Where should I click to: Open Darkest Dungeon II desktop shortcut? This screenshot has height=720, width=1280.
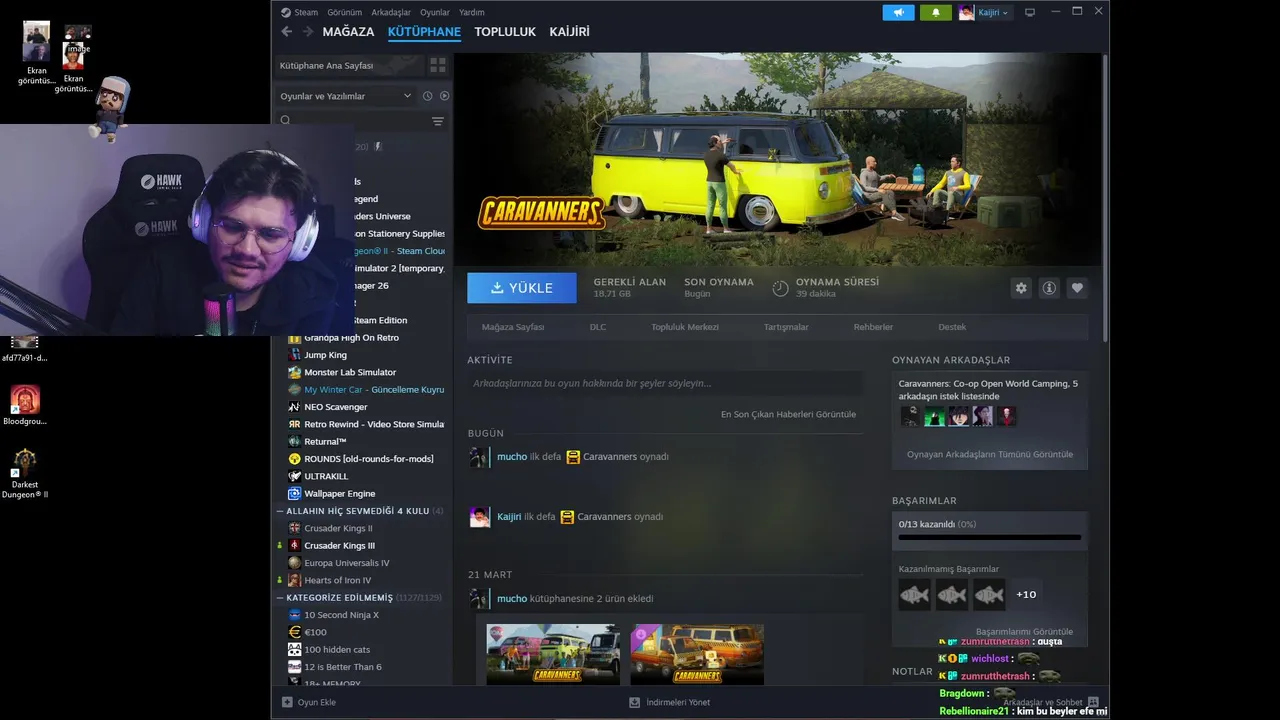[25, 462]
